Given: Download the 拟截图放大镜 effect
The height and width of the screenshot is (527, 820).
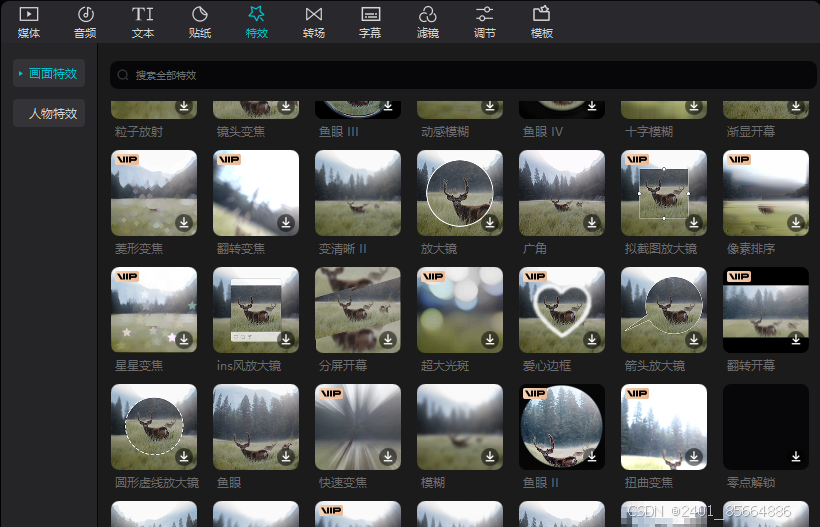Looking at the screenshot, I should [693, 223].
